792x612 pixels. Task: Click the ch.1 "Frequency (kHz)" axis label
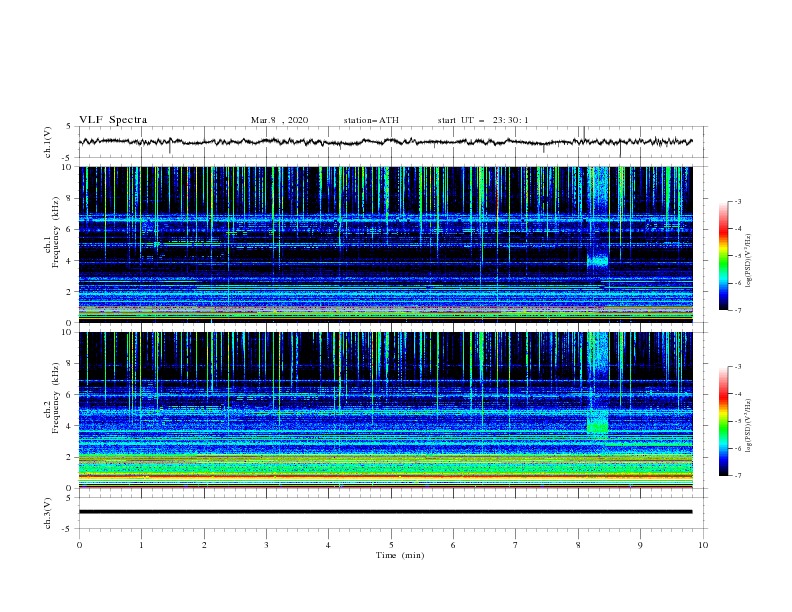(x=56, y=232)
